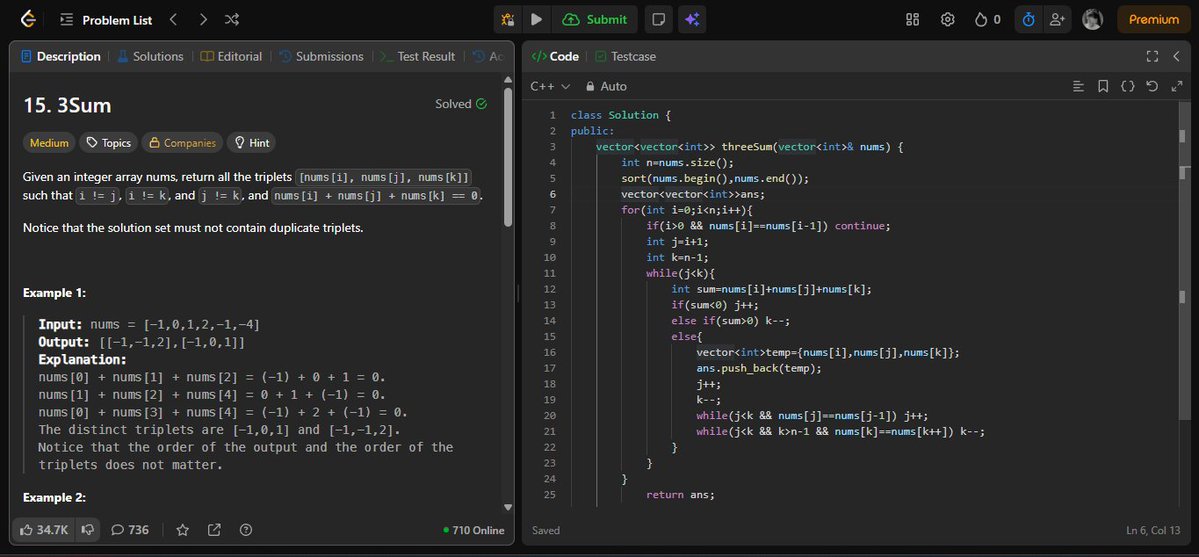Click the description panel scrollbar
This screenshot has height=557, width=1199.
508,156
